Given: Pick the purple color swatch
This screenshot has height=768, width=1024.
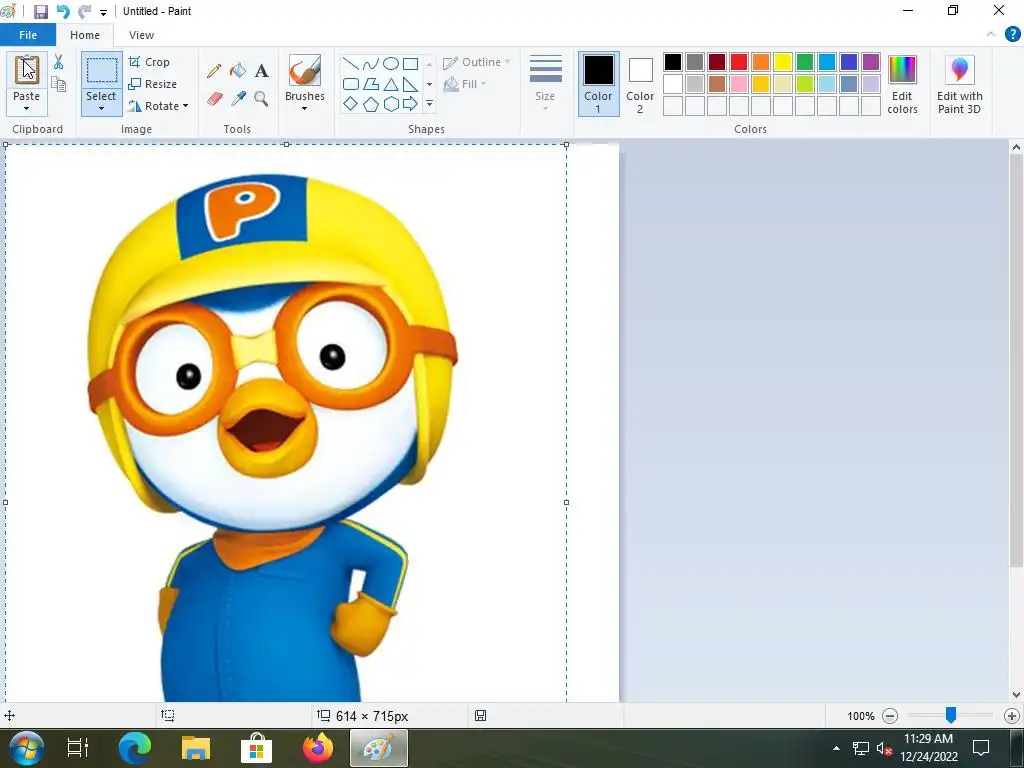Looking at the screenshot, I should pyautogui.click(x=871, y=62).
